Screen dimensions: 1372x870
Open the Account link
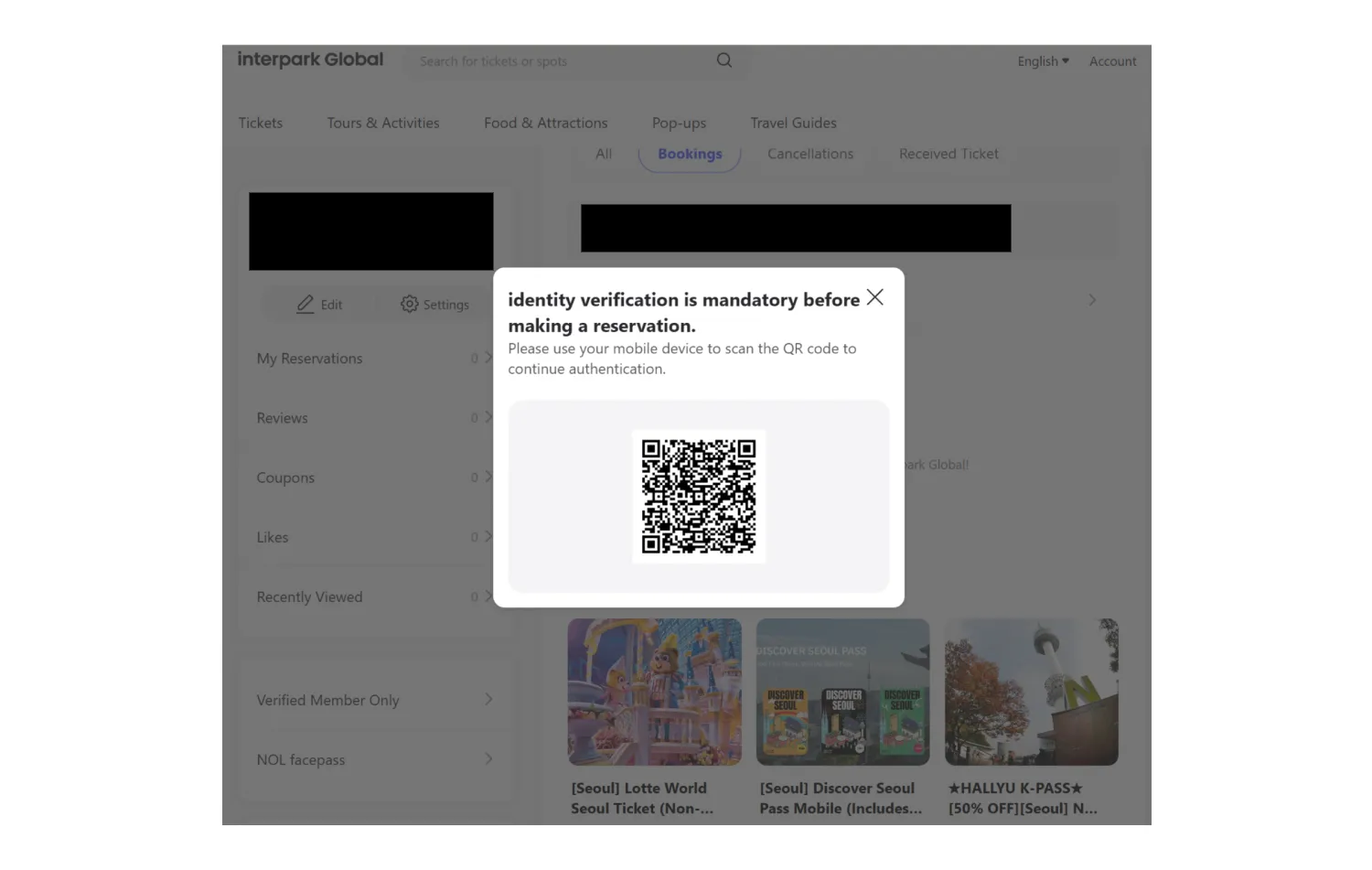[x=1112, y=61]
